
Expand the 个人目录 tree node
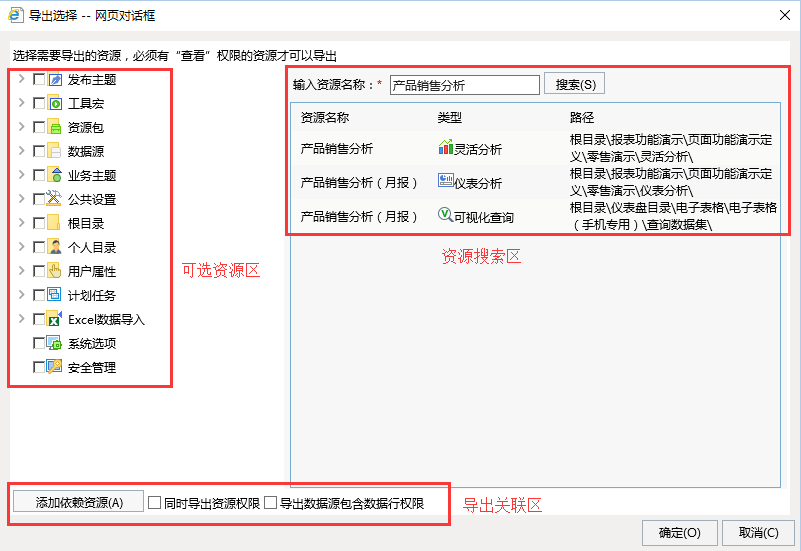tap(21, 247)
